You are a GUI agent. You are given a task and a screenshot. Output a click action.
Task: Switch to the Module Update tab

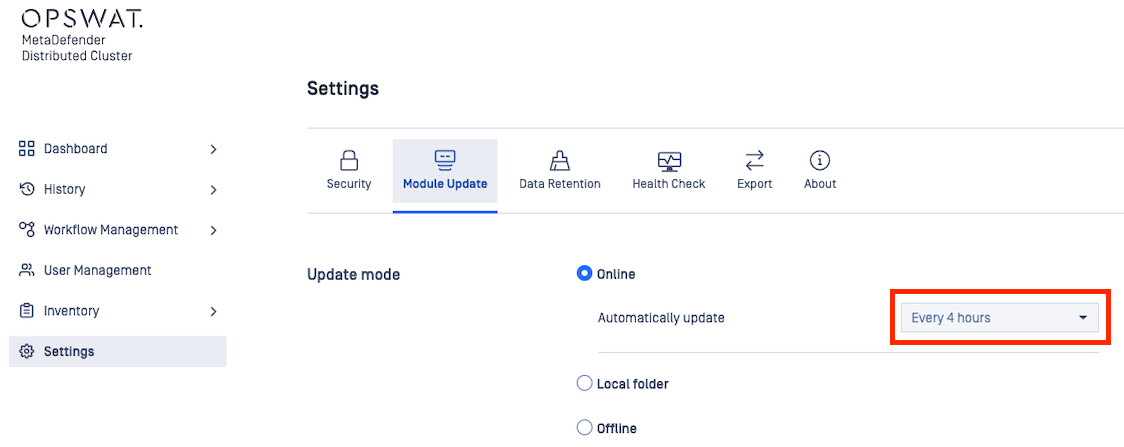click(x=445, y=171)
